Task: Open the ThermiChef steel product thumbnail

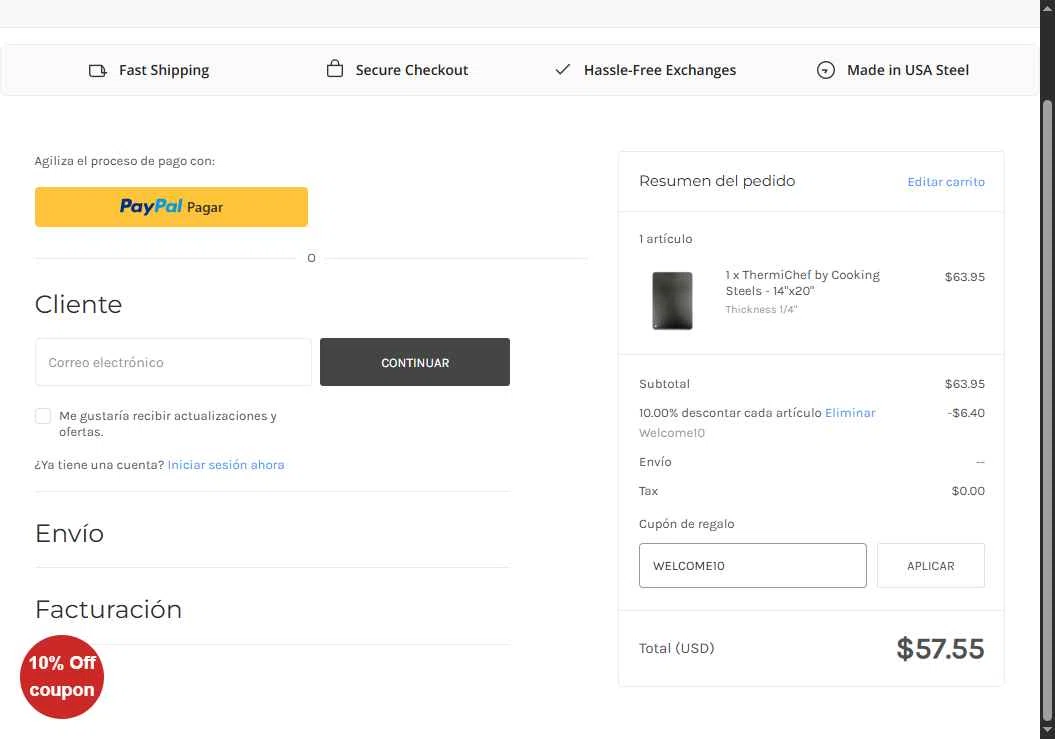Action: click(x=672, y=300)
